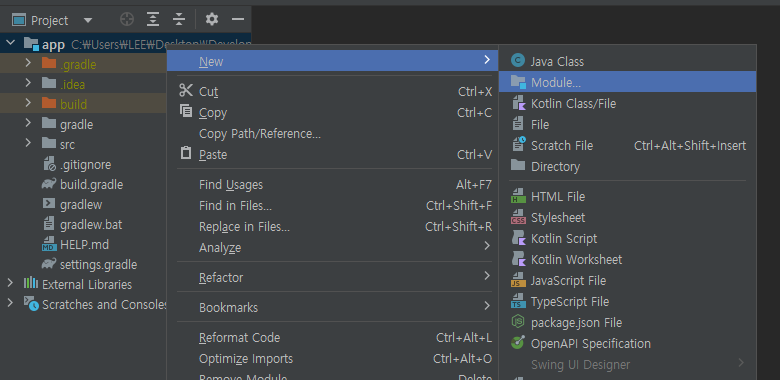Viewport: 780px width, 380px height.
Task: Open the Bookmarks submenu
Action: pos(333,307)
